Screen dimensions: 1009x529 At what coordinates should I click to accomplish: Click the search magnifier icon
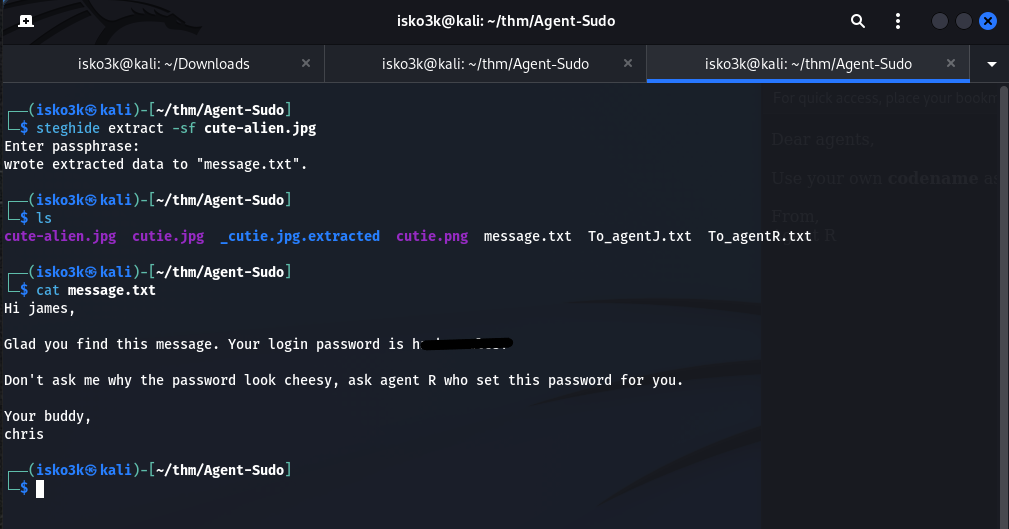857,21
